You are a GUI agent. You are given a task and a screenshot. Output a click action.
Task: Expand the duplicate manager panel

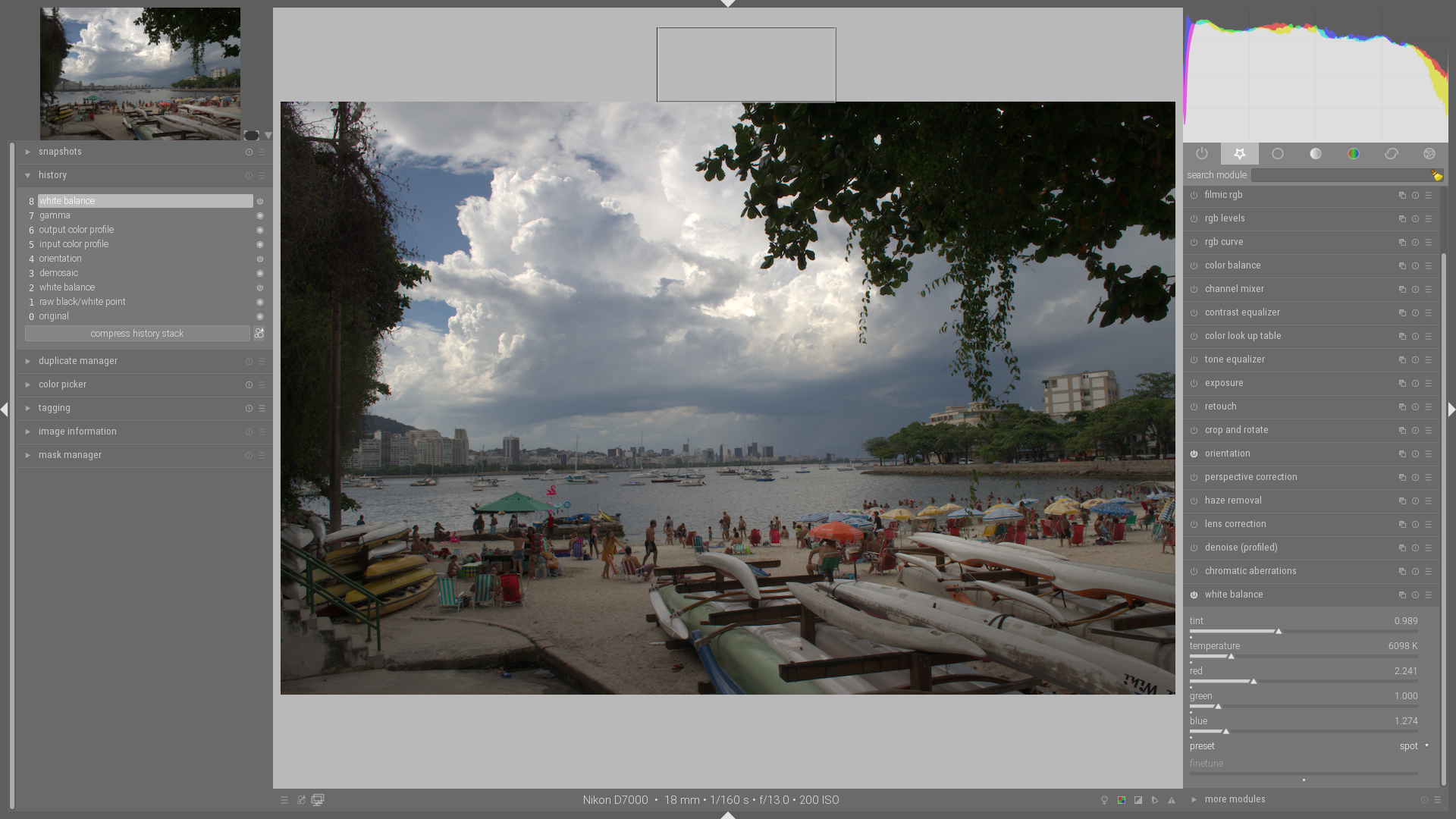(x=28, y=361)
